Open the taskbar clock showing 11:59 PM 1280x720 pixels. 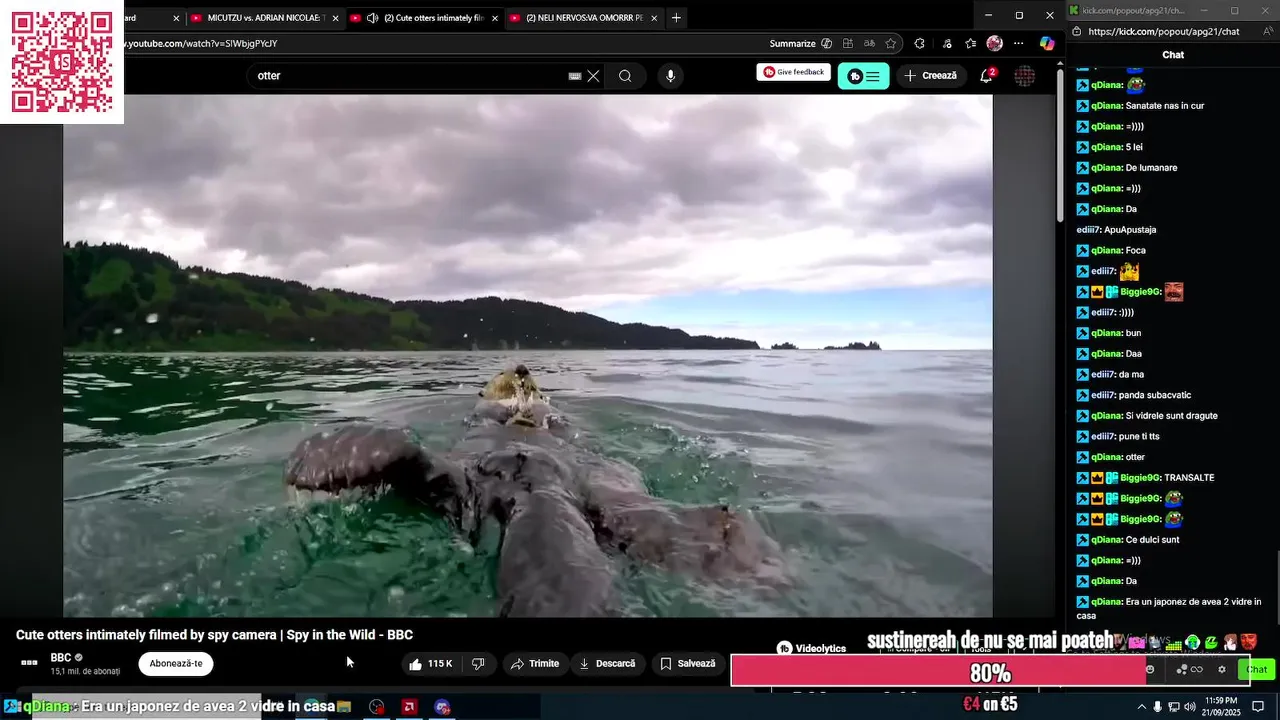pyautogui.click(x=1222, y=707)
